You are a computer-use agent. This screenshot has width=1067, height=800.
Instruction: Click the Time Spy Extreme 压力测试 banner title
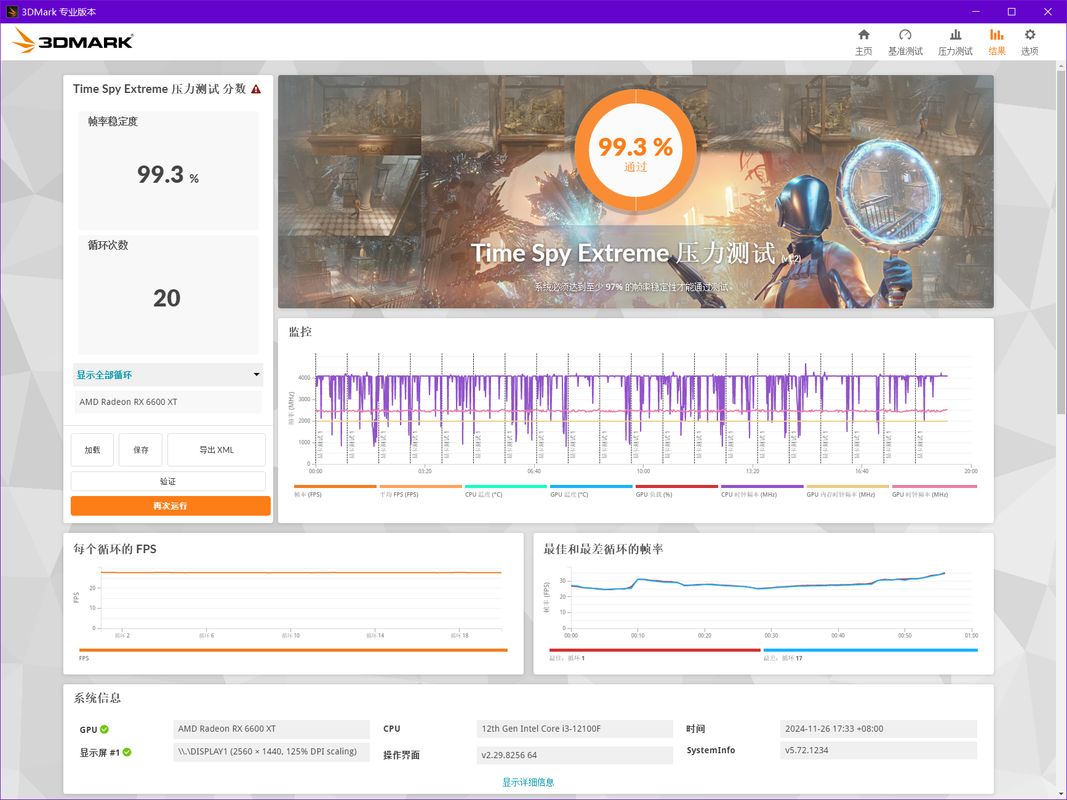pos(623,253)
